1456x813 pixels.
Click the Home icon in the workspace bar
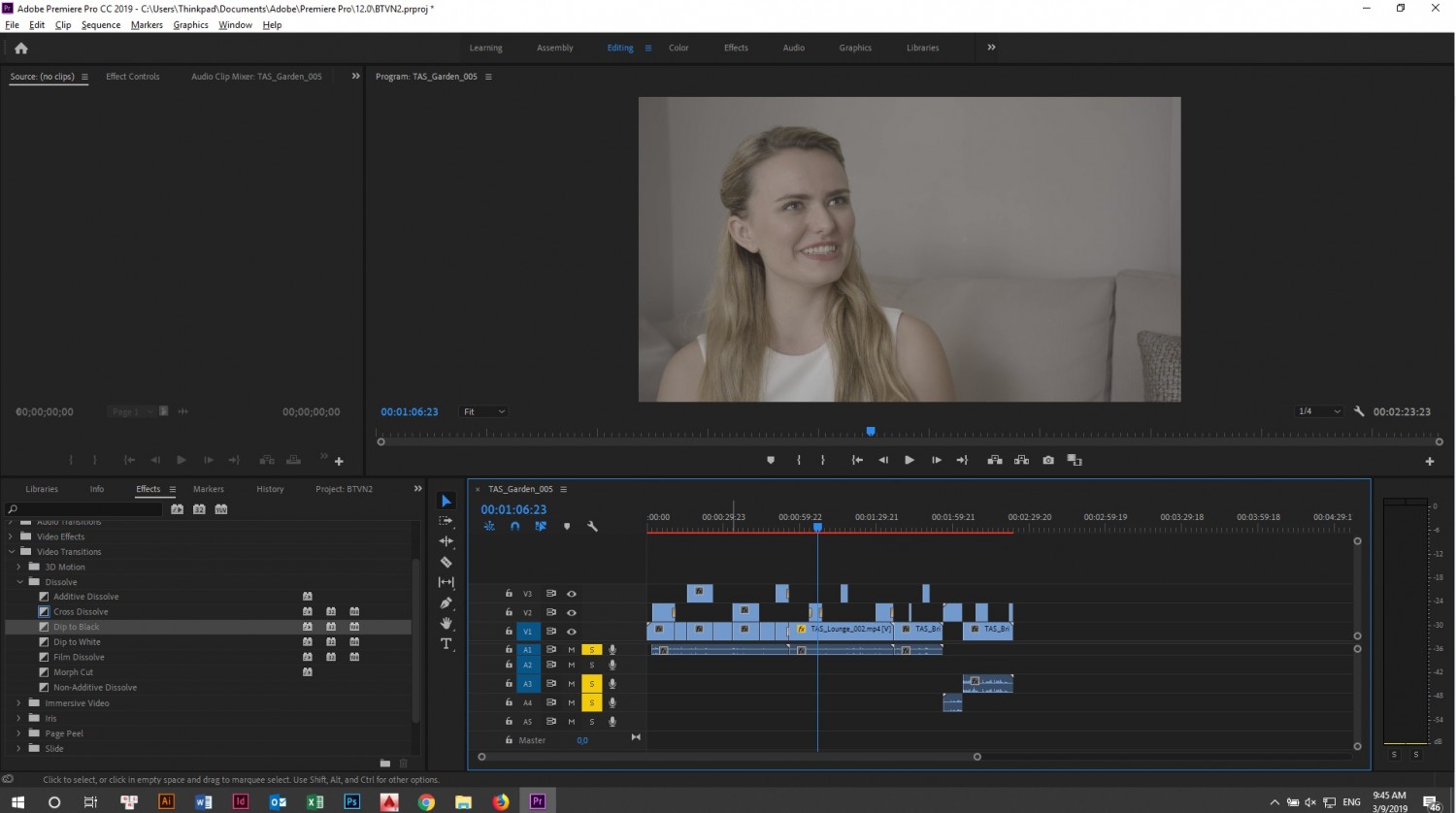click(x=21, y=48)
